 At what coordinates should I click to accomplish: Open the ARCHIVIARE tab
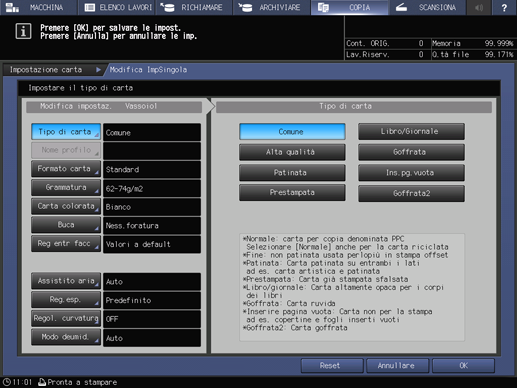pyautogui.click(x=272, y=7)
